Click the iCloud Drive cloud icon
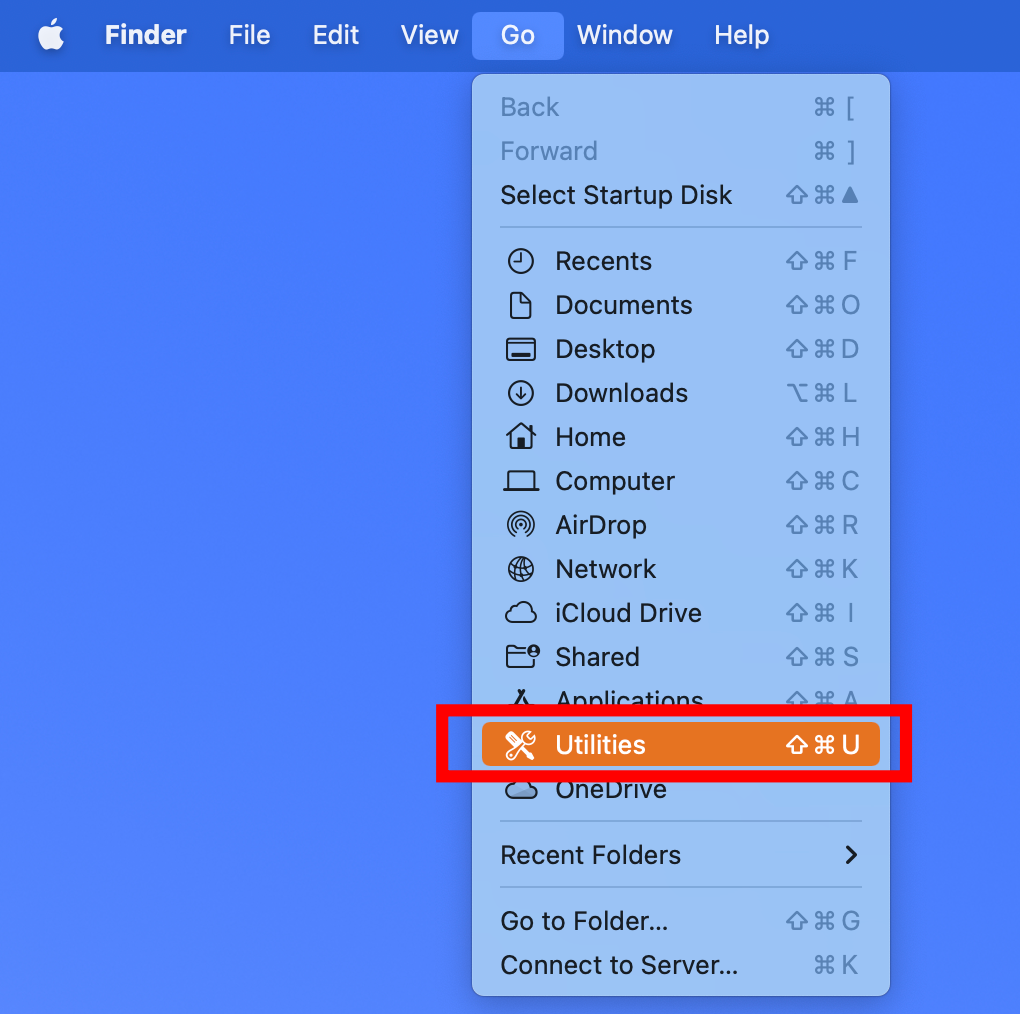Image resolution: width=1020 pixels, height=1014 pixels. pyautogui.click(x=521, y=613)
